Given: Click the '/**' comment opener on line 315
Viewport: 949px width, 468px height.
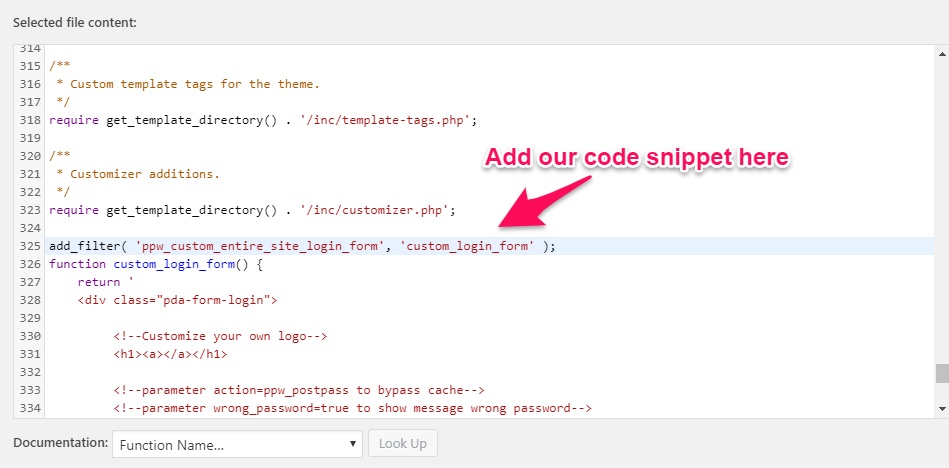Looking at the screenshot, I should click(x=60, y=66).
